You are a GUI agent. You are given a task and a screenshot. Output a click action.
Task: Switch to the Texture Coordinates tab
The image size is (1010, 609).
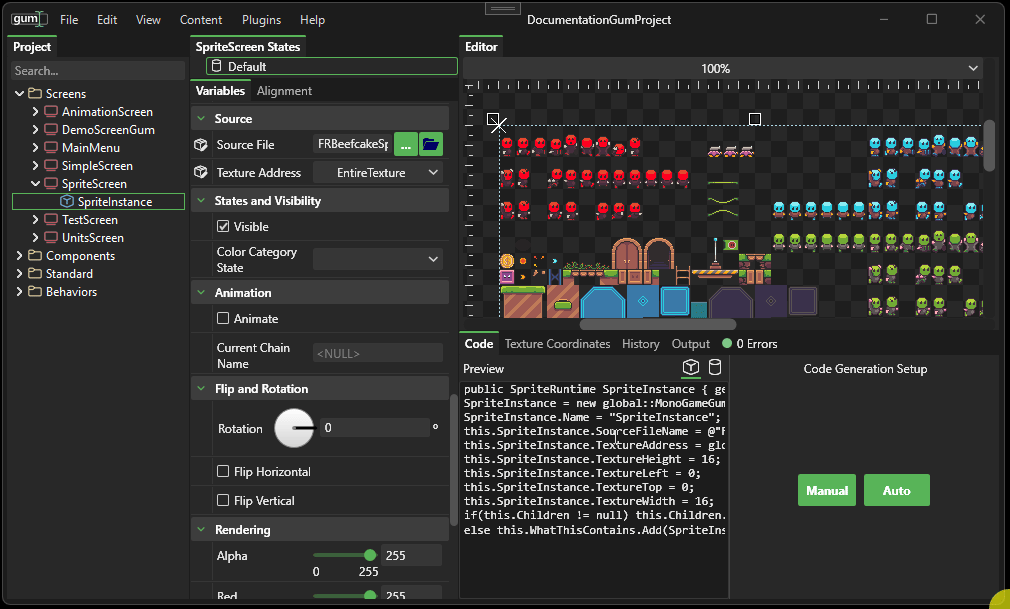point(557,344)
